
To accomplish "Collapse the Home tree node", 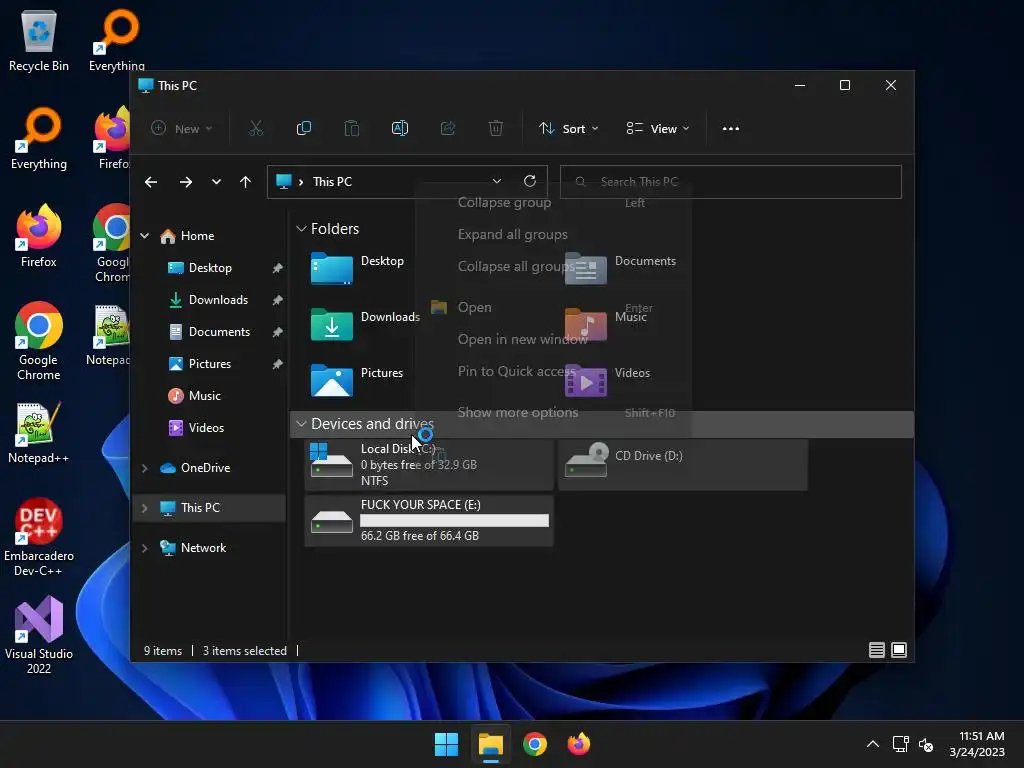I will pyautogui.click(x=144, y=236).
